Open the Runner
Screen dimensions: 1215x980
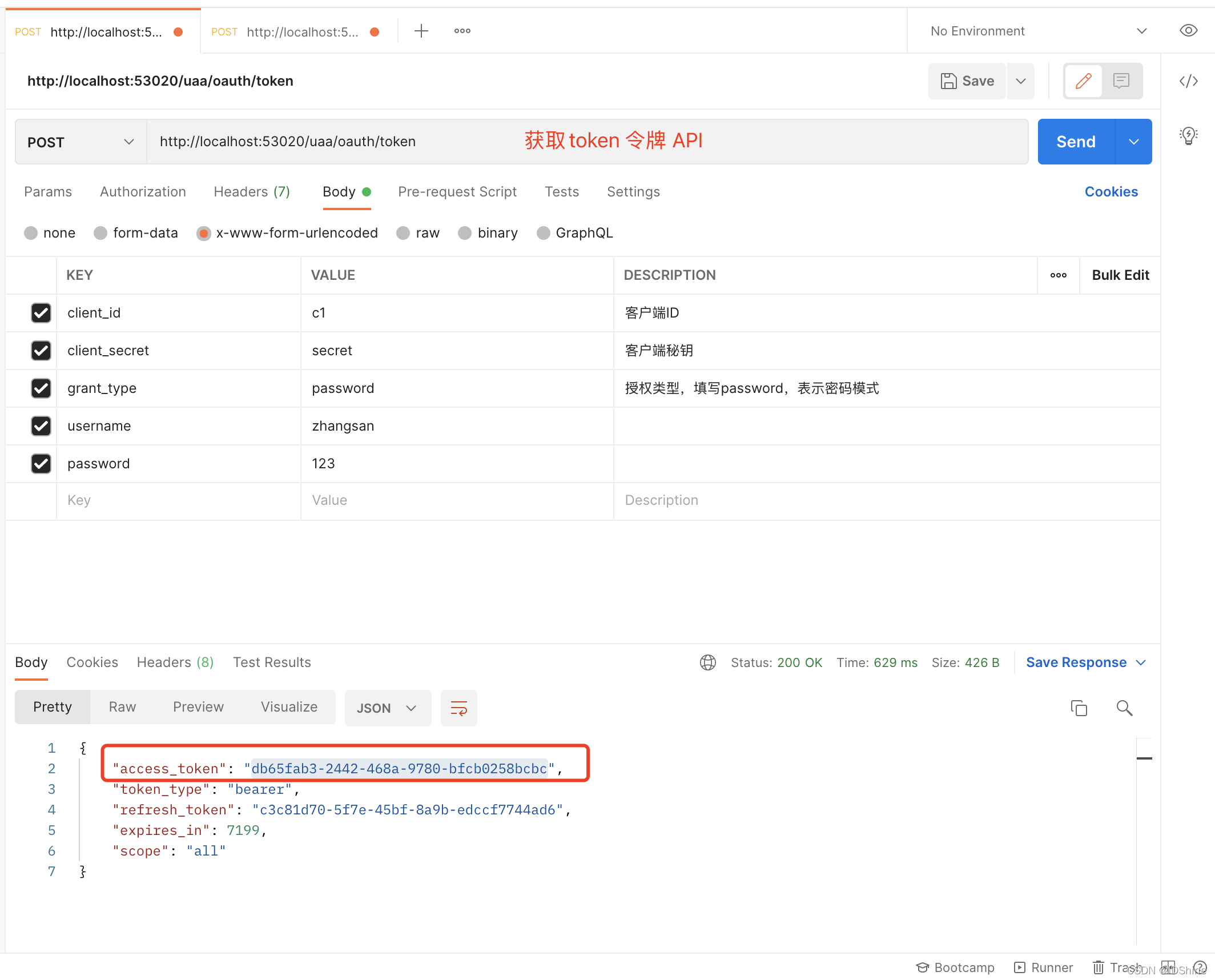pos(1043,967)
